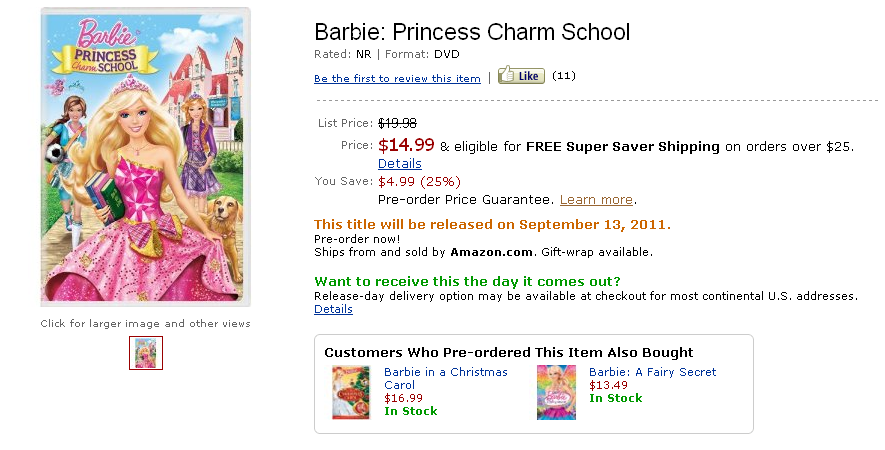Screen dimensions: 885x450
Task: Open Details link for release-day delivery
Action: pyautogui.click(x=333, y=309)
